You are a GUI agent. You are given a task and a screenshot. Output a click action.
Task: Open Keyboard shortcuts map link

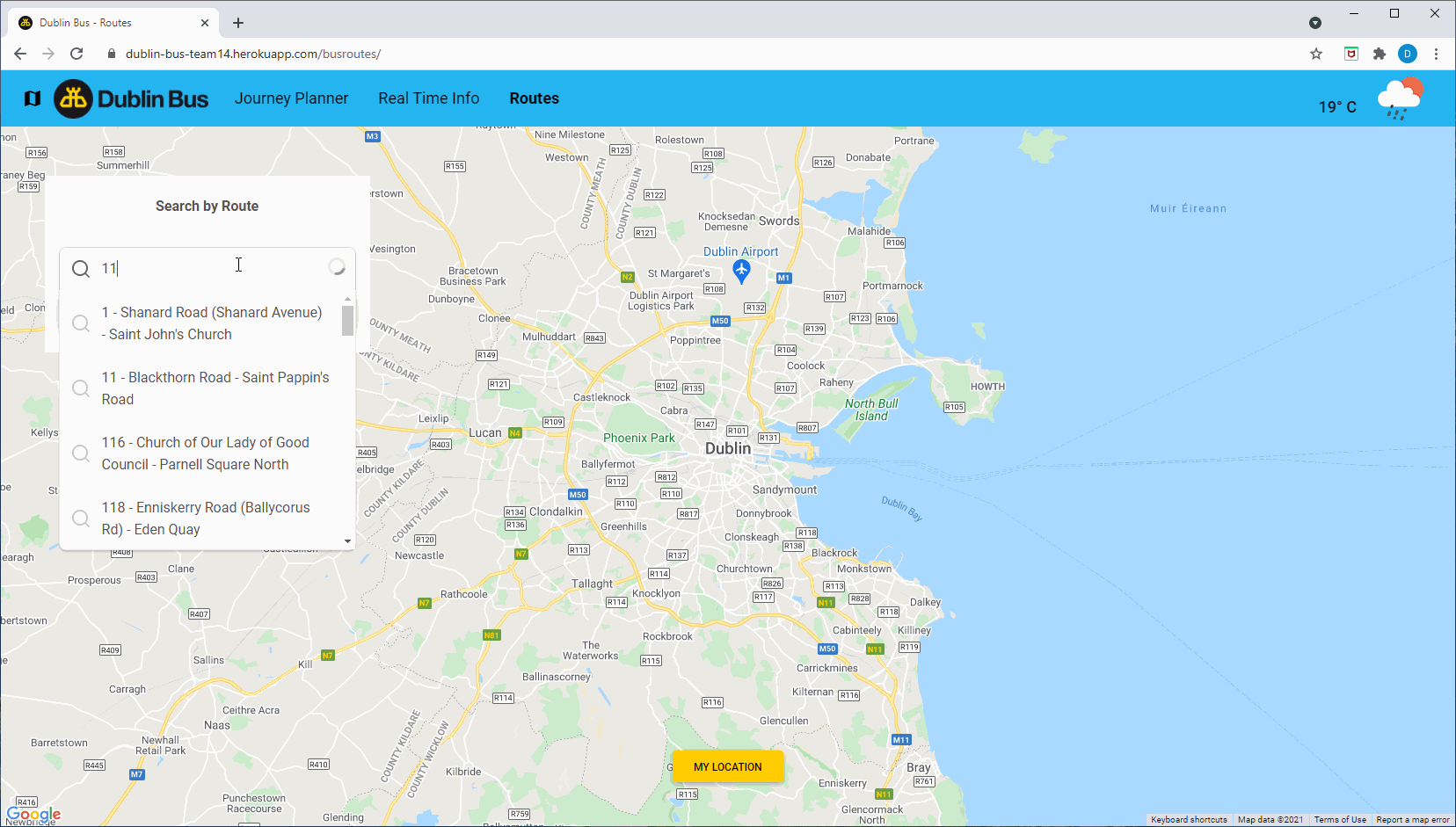click(x=1189, y=820)
